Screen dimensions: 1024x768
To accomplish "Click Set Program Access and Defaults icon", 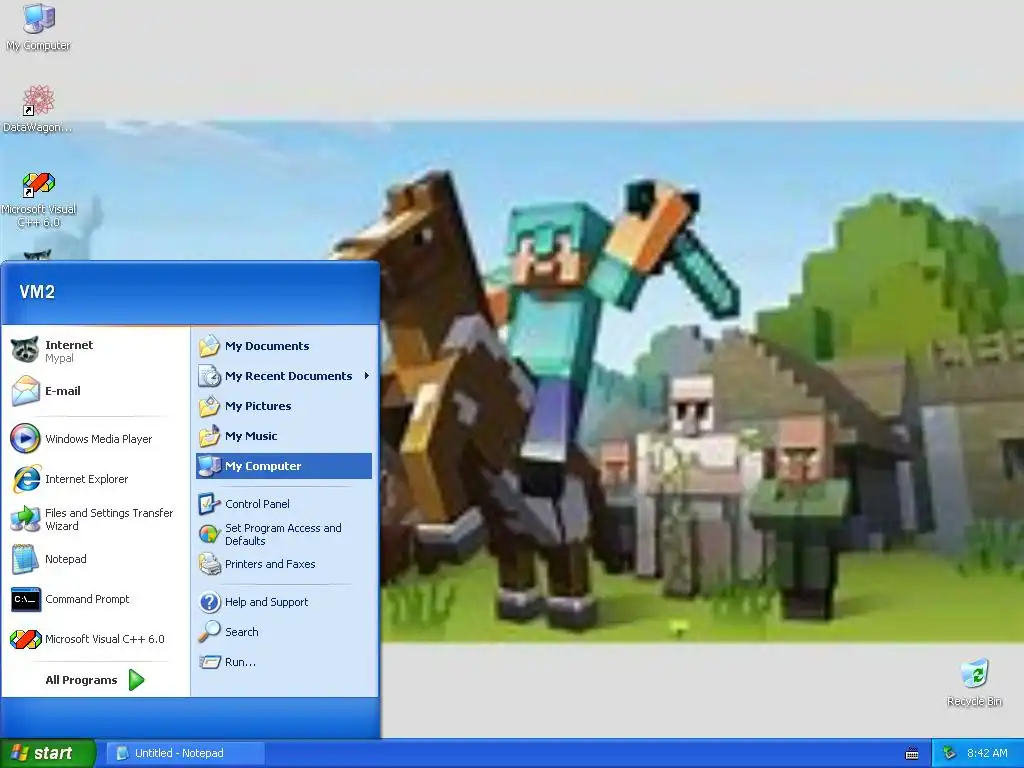I will click(x=210, y=534).
